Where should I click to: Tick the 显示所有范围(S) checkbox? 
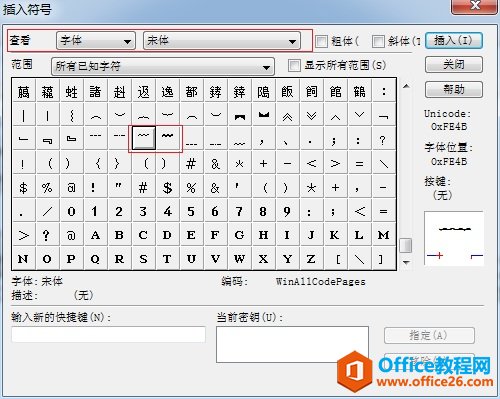coord(294,65)
